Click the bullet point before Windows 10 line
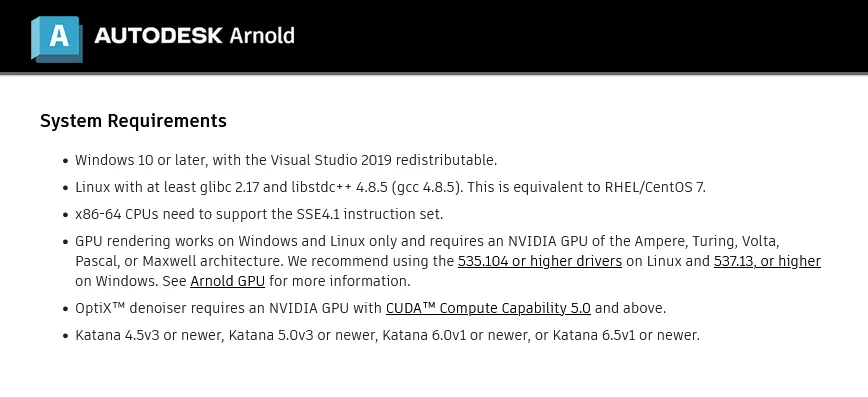The image size is (868, 397). coord(65,161)
